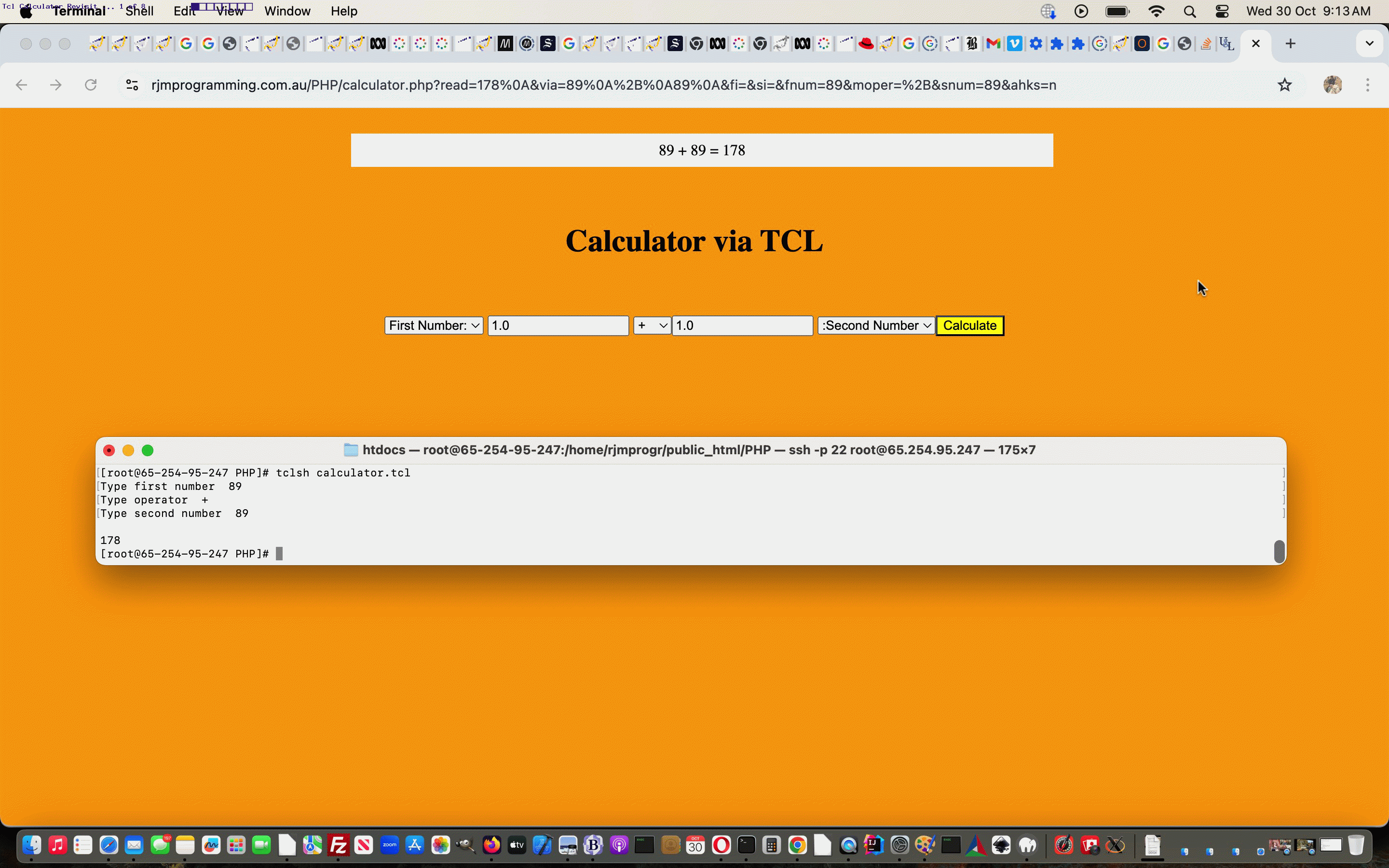Click the address bar URL
This screenshot has width=1389, height=868.
[x=603, y=85]
